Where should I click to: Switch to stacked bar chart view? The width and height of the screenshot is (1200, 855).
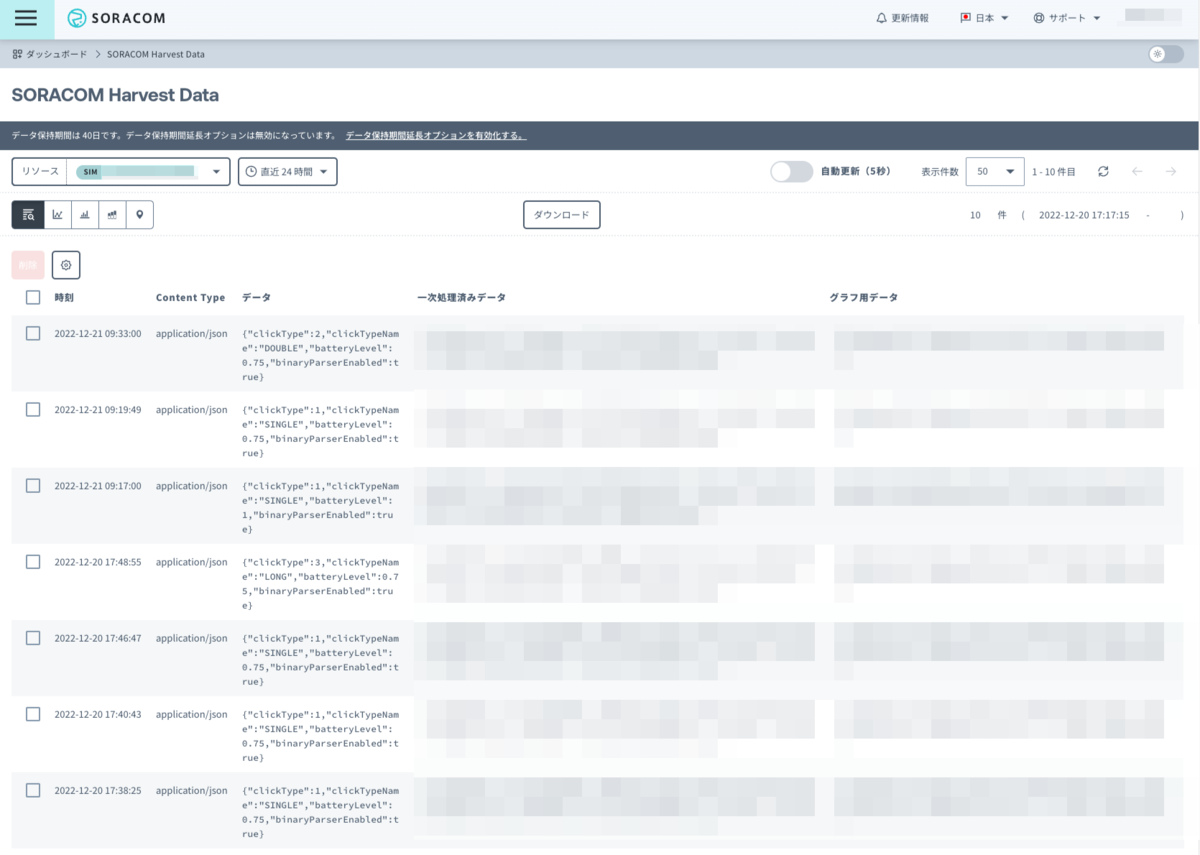coord(113,215)
